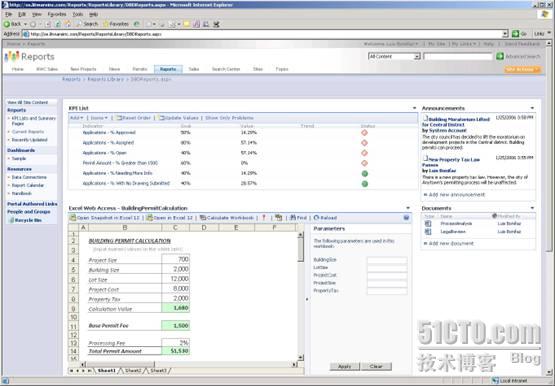
Task: Click red status icon for Permit Amount row
Action: click(364, 163)
